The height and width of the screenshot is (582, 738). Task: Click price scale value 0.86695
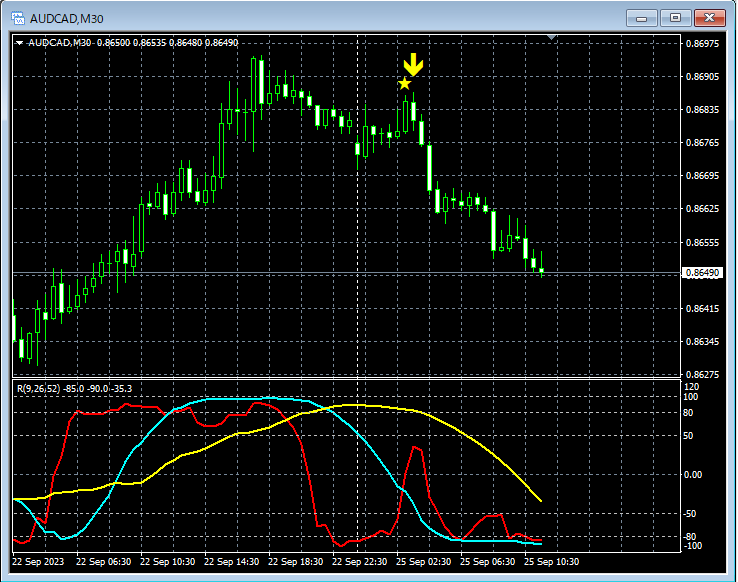pos(703,175)
